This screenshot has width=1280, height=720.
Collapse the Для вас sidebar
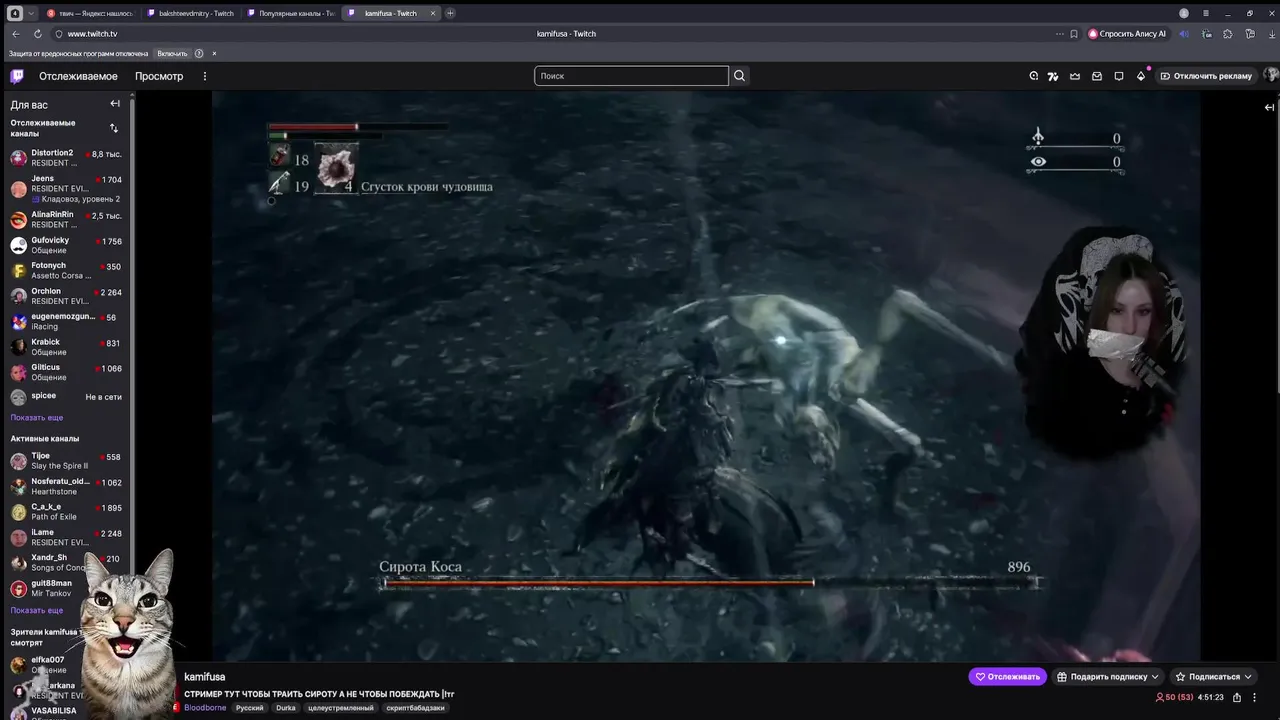click(115, 104)
